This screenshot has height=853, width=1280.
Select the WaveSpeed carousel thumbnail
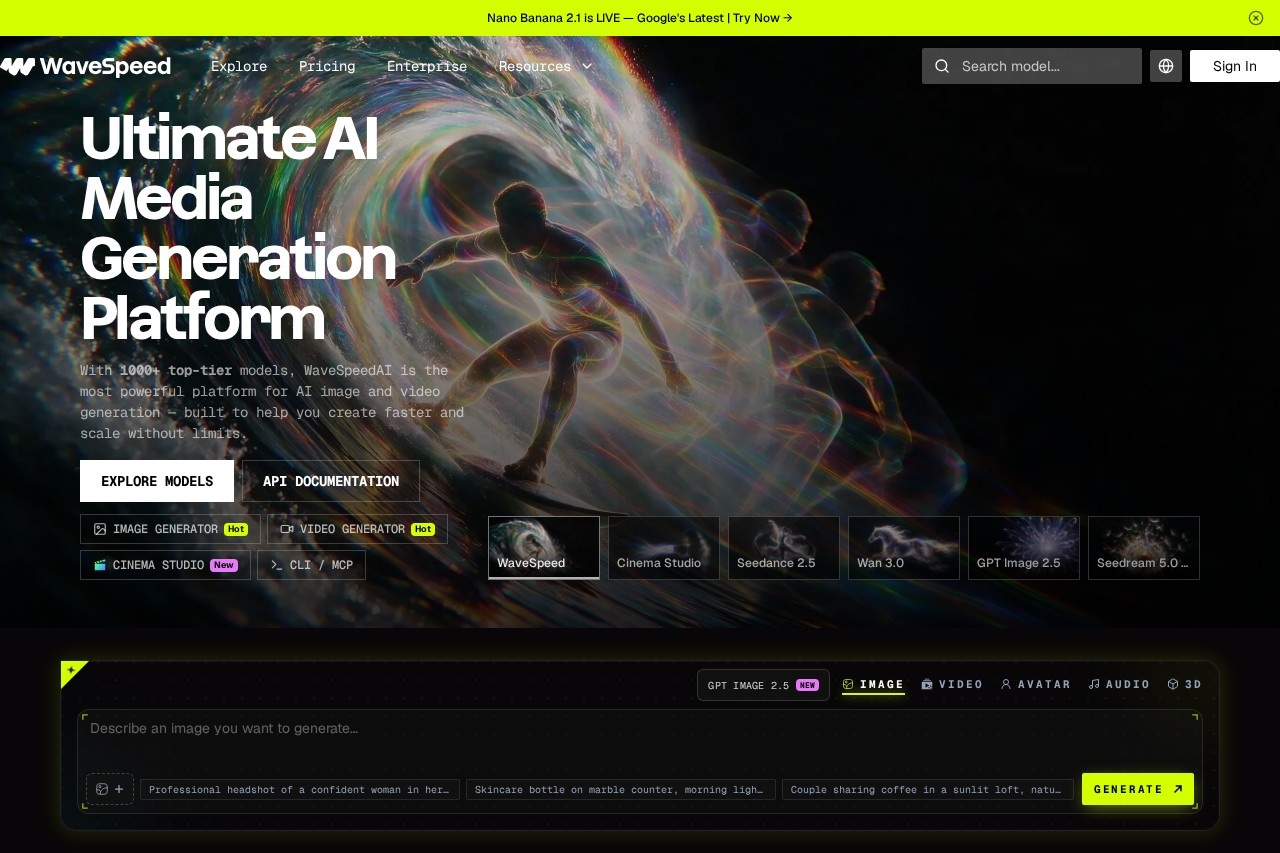pyautogui.click(x=544, y=548)
